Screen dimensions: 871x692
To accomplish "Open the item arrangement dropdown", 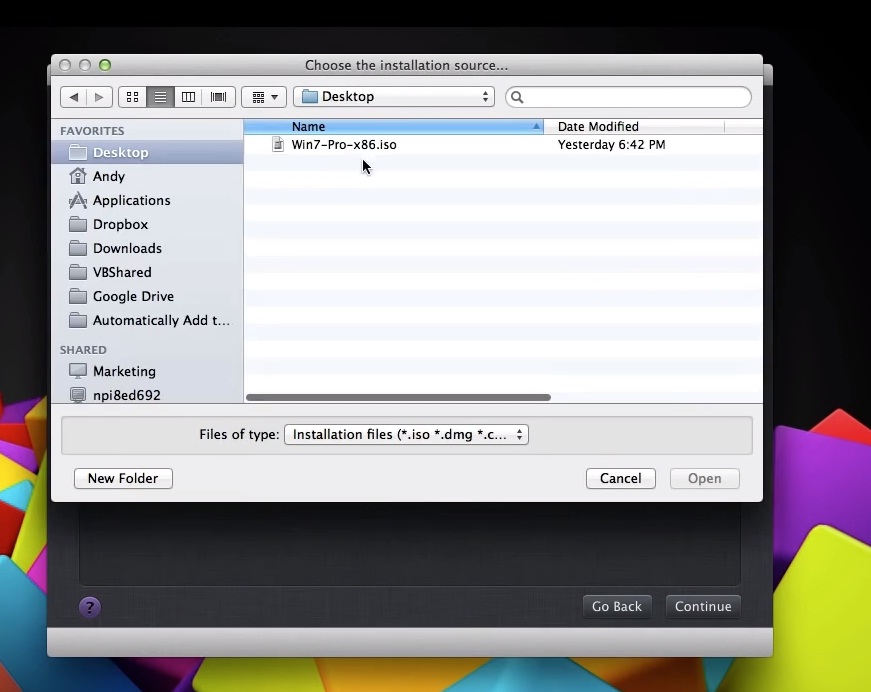I will [x=264, y=97].
